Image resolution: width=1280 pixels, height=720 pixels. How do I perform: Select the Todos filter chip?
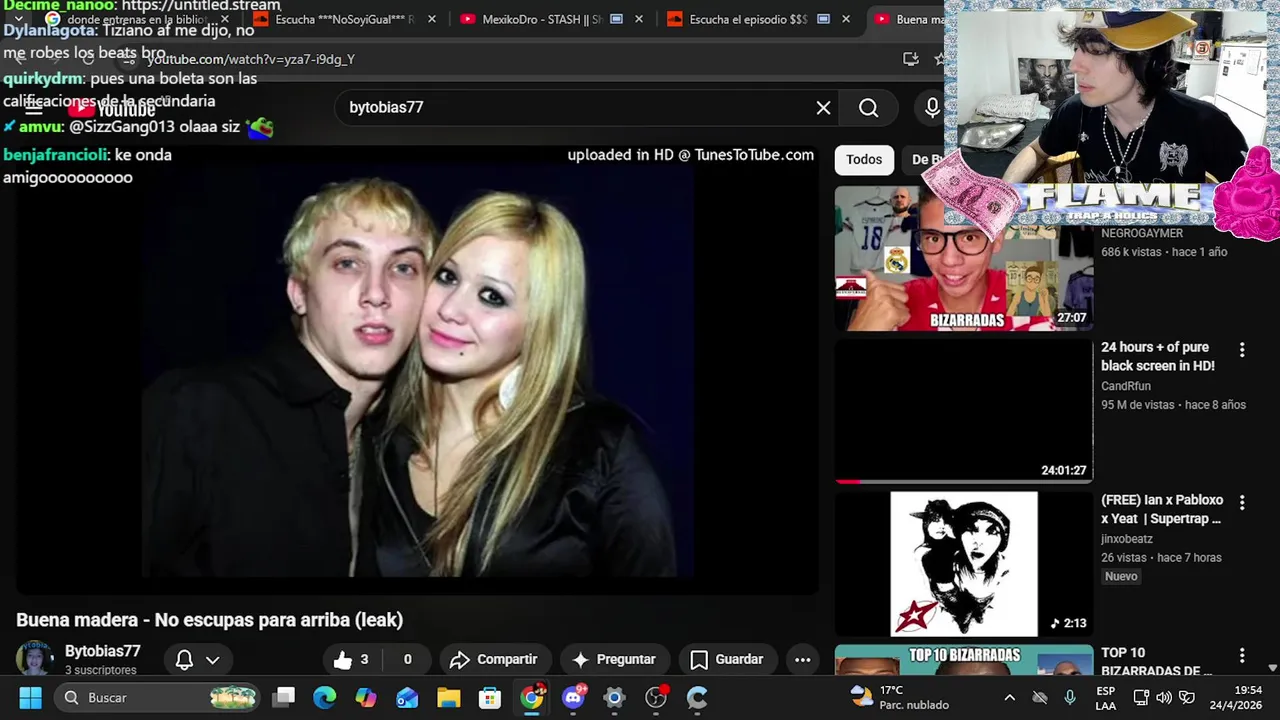pos(864,160)
